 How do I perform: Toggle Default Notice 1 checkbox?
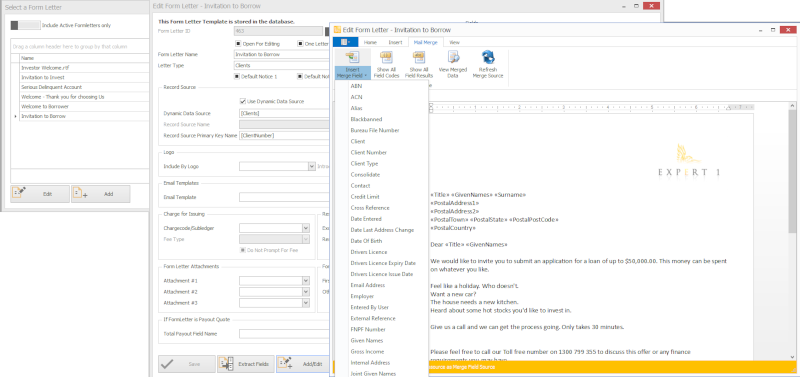[238, 77]
